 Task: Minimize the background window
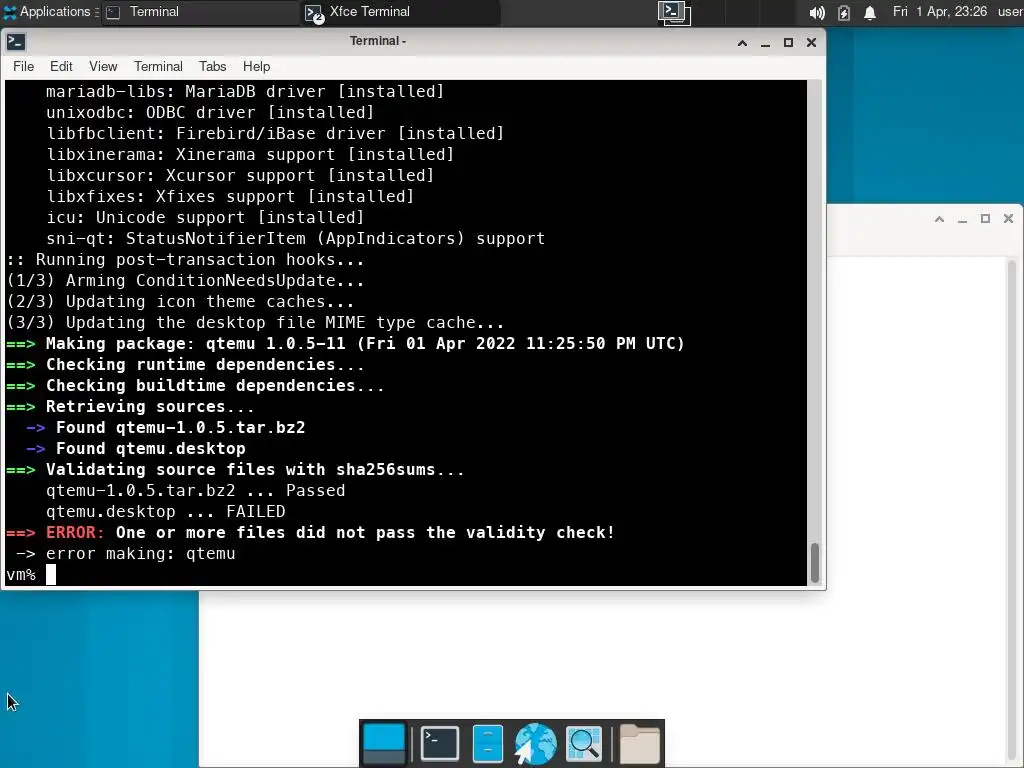(x=962, y=219)
